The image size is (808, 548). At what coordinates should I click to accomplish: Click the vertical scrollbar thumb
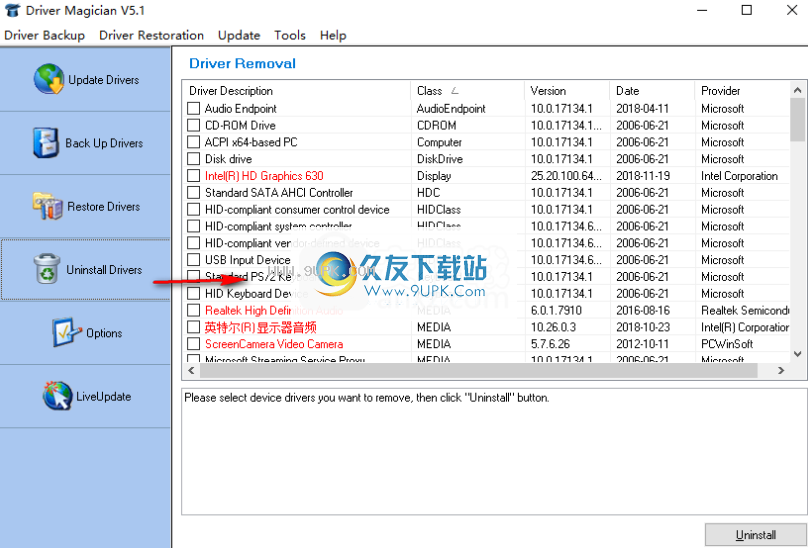point(798,120)
